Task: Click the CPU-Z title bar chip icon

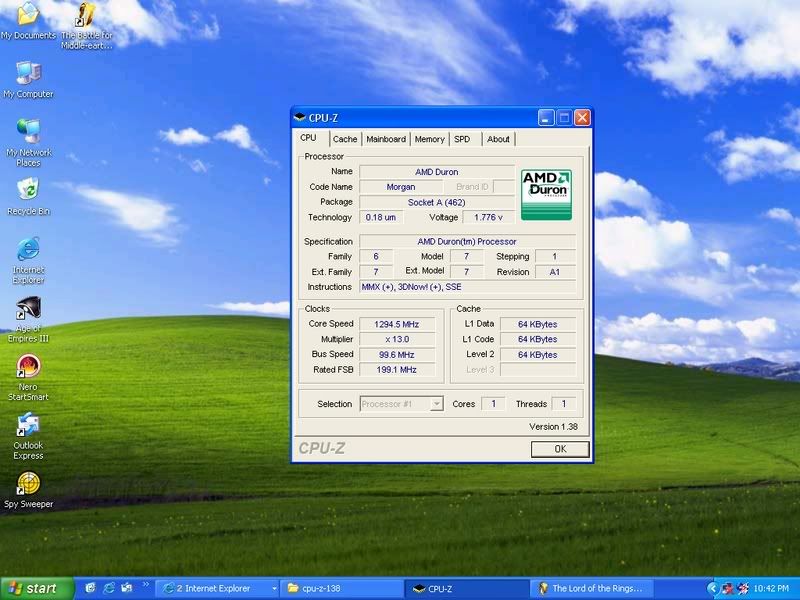Action: [299, 118]
